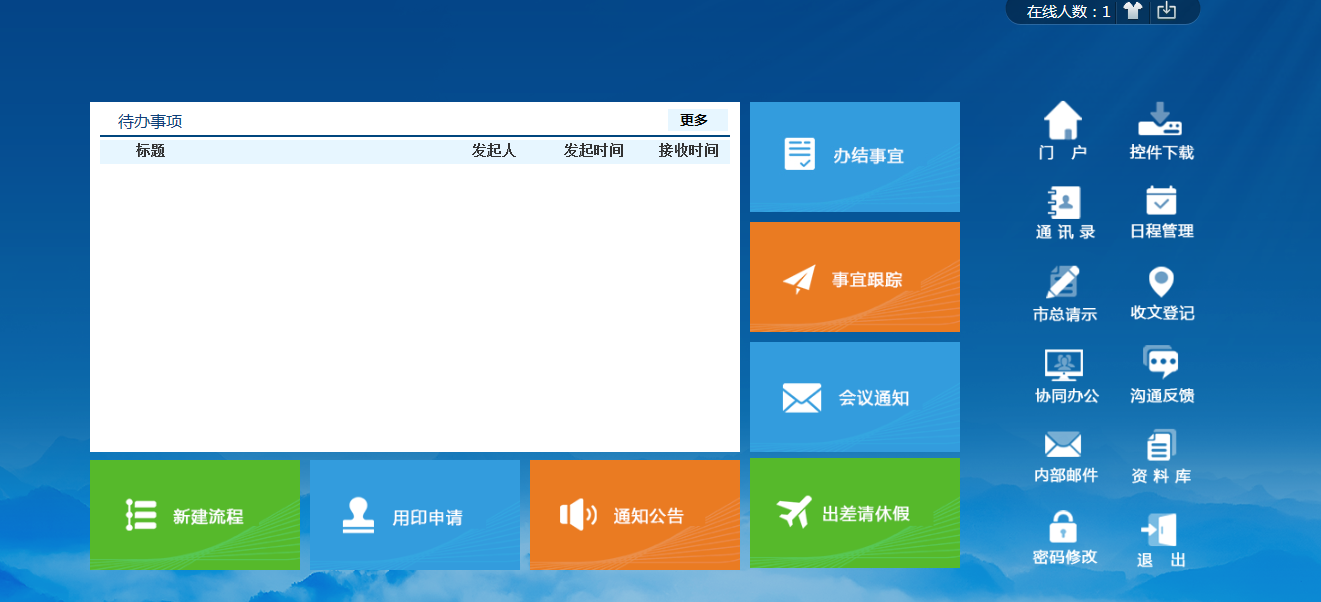Open 日程管理 calendar icon

pyautogui.click(x=1161, y=201)
